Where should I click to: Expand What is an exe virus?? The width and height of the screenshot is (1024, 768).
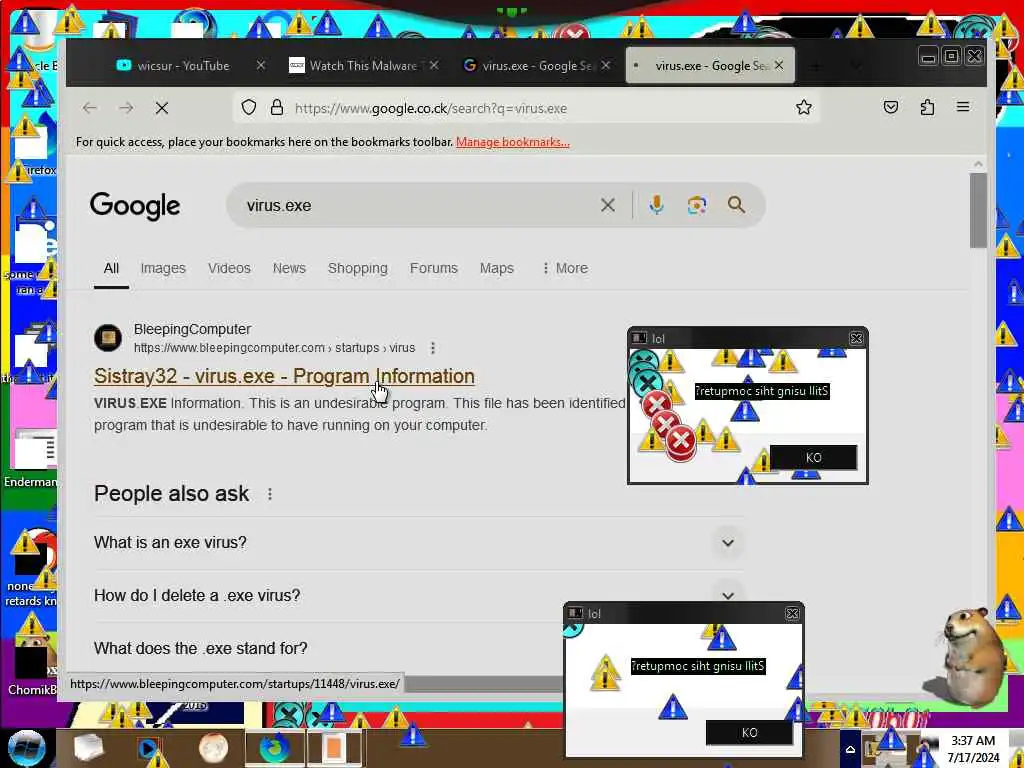click(418, 543)
